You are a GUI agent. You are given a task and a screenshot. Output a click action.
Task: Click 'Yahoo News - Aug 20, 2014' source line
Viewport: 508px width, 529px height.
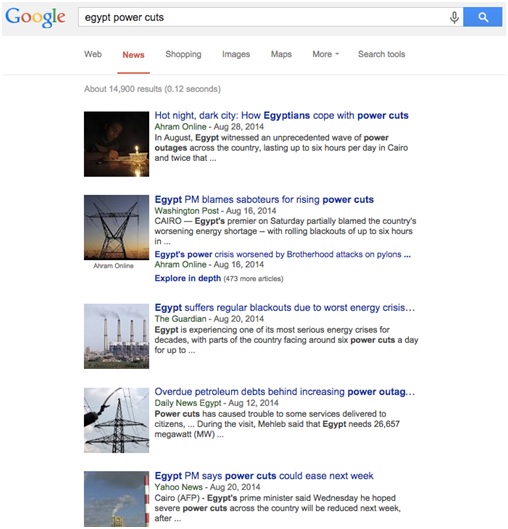pyautogui.click(x=207, y=487)
